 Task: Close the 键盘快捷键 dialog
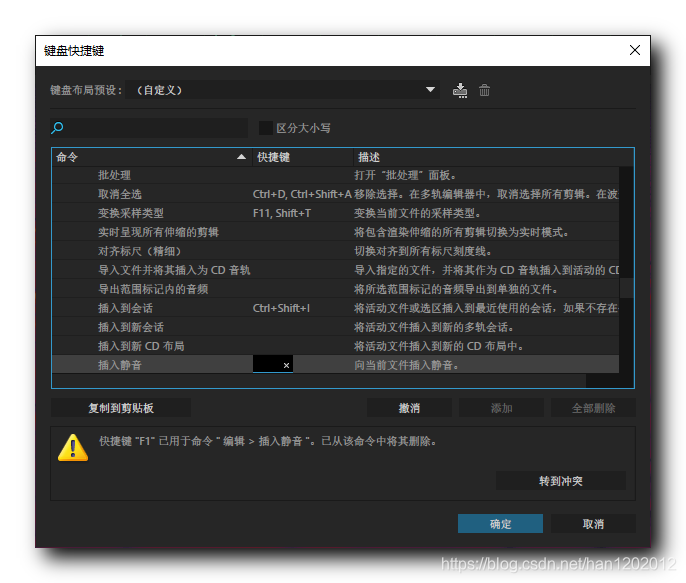(635, 50)
